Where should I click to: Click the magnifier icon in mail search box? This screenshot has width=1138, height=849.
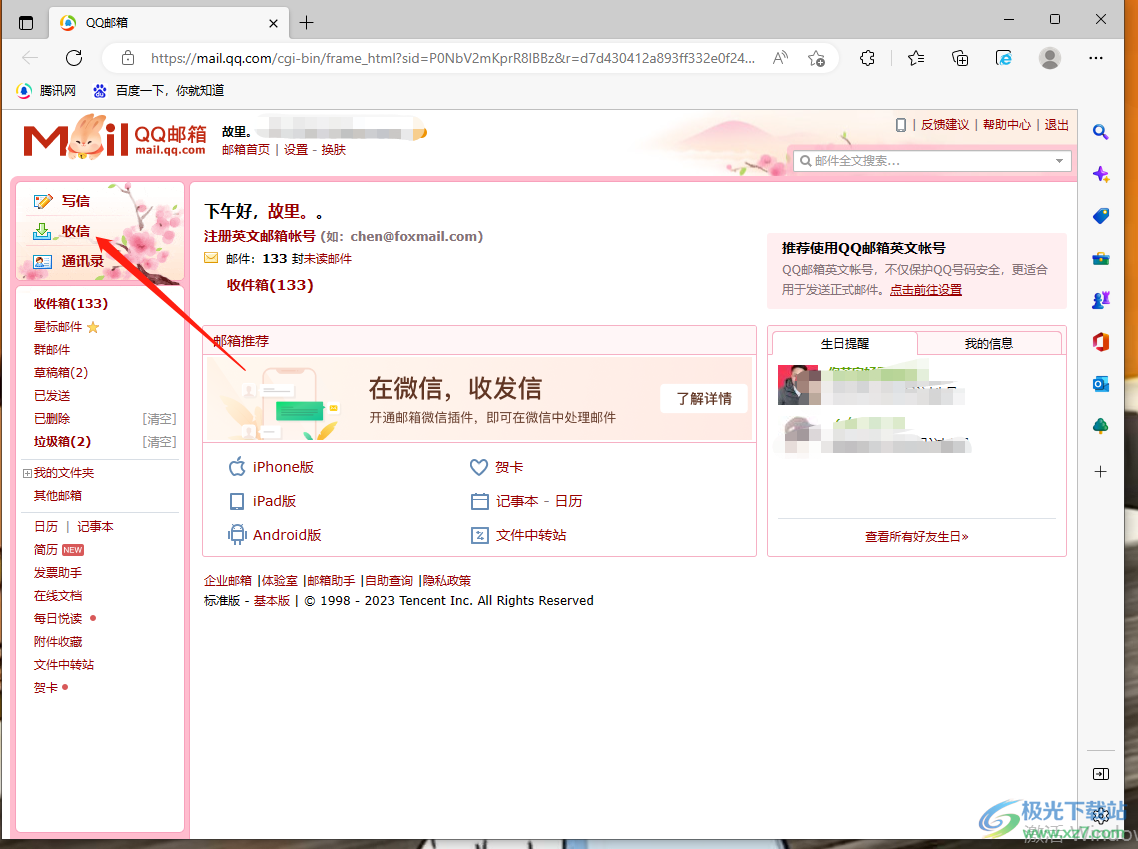tap(806, 161)
